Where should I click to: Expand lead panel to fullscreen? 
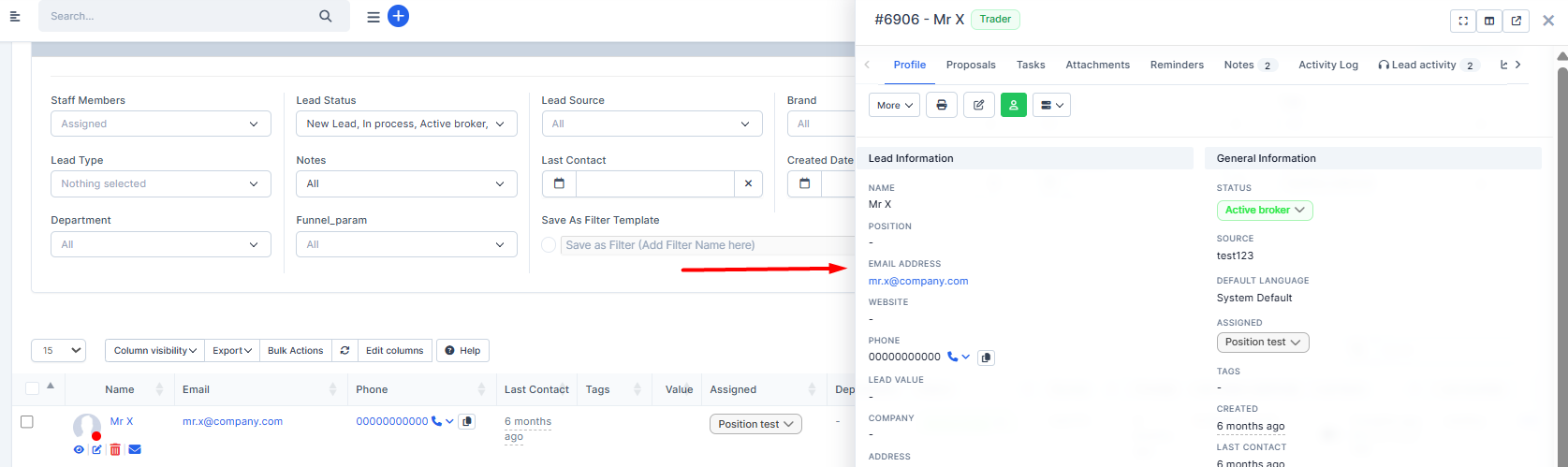[1463, 22]
